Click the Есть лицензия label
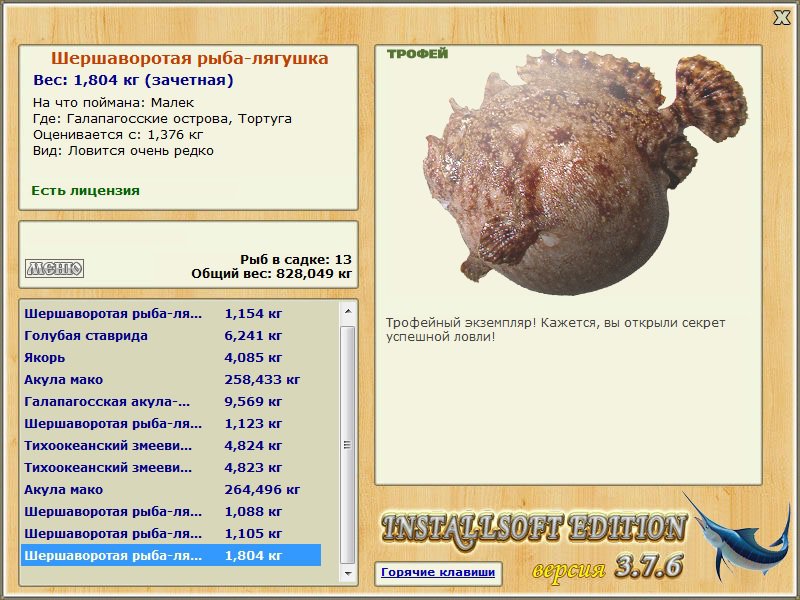 85,191
